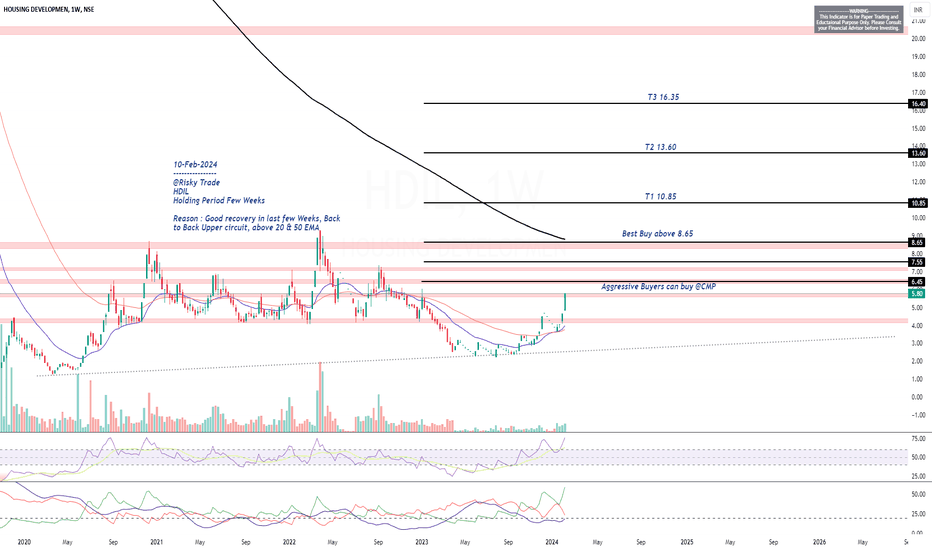Click the 6.45 price tag on axis
The width and height of the screenshot is (932, 550).
tap(916, 282)
